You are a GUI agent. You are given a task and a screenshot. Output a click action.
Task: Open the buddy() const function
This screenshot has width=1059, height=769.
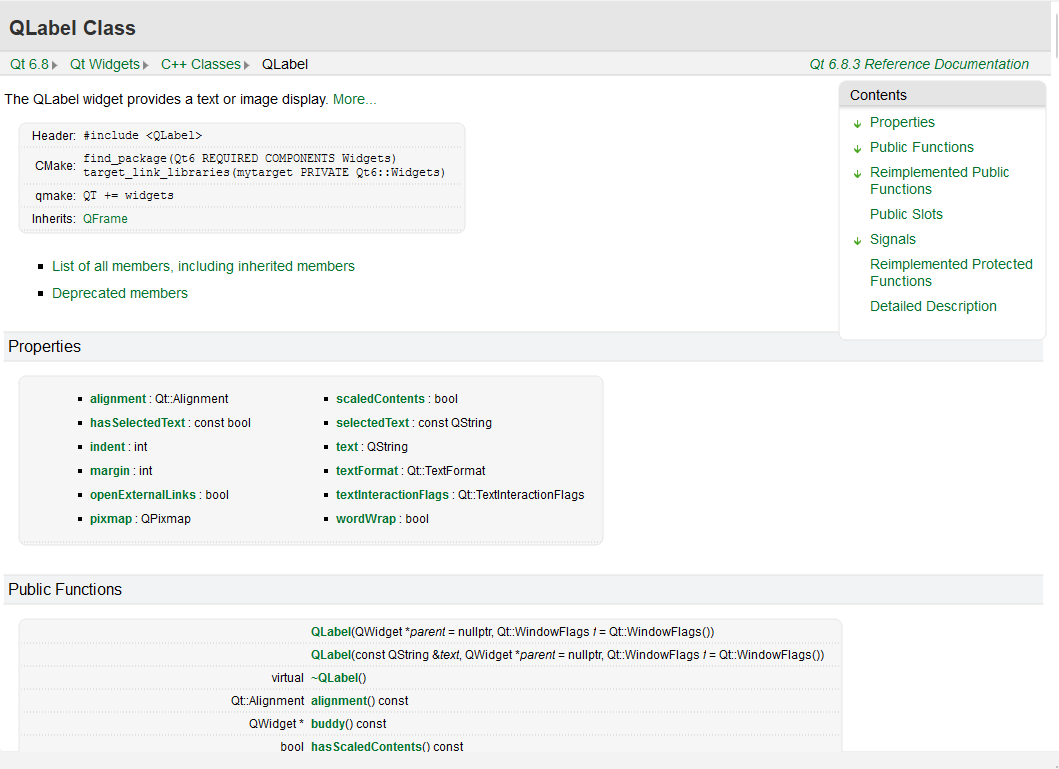(328, 724)
